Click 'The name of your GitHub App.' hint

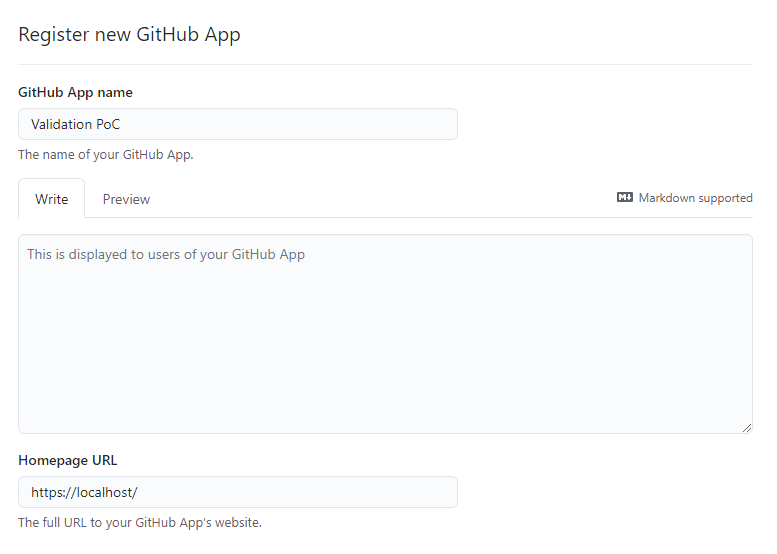(106, 155)
